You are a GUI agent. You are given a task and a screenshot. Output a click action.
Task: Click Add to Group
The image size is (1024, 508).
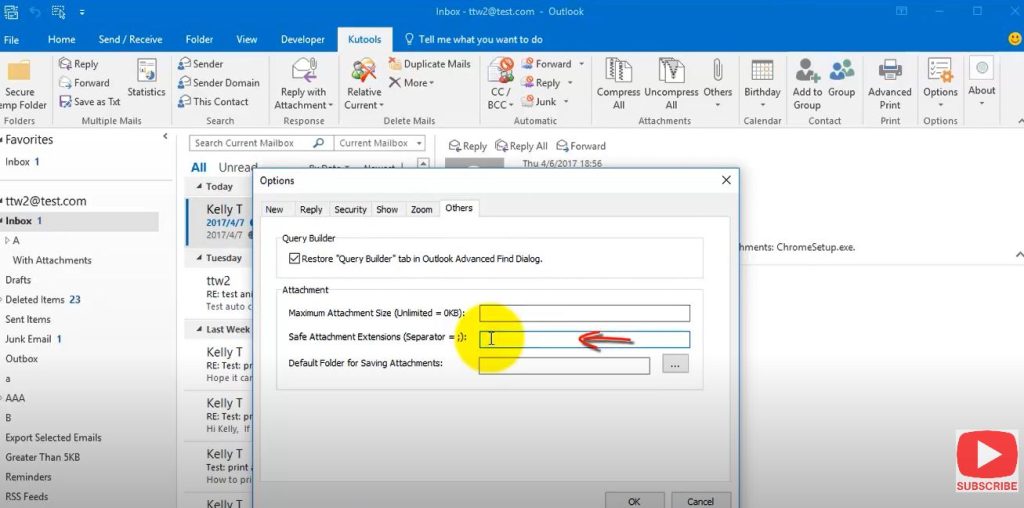(807, 85)
